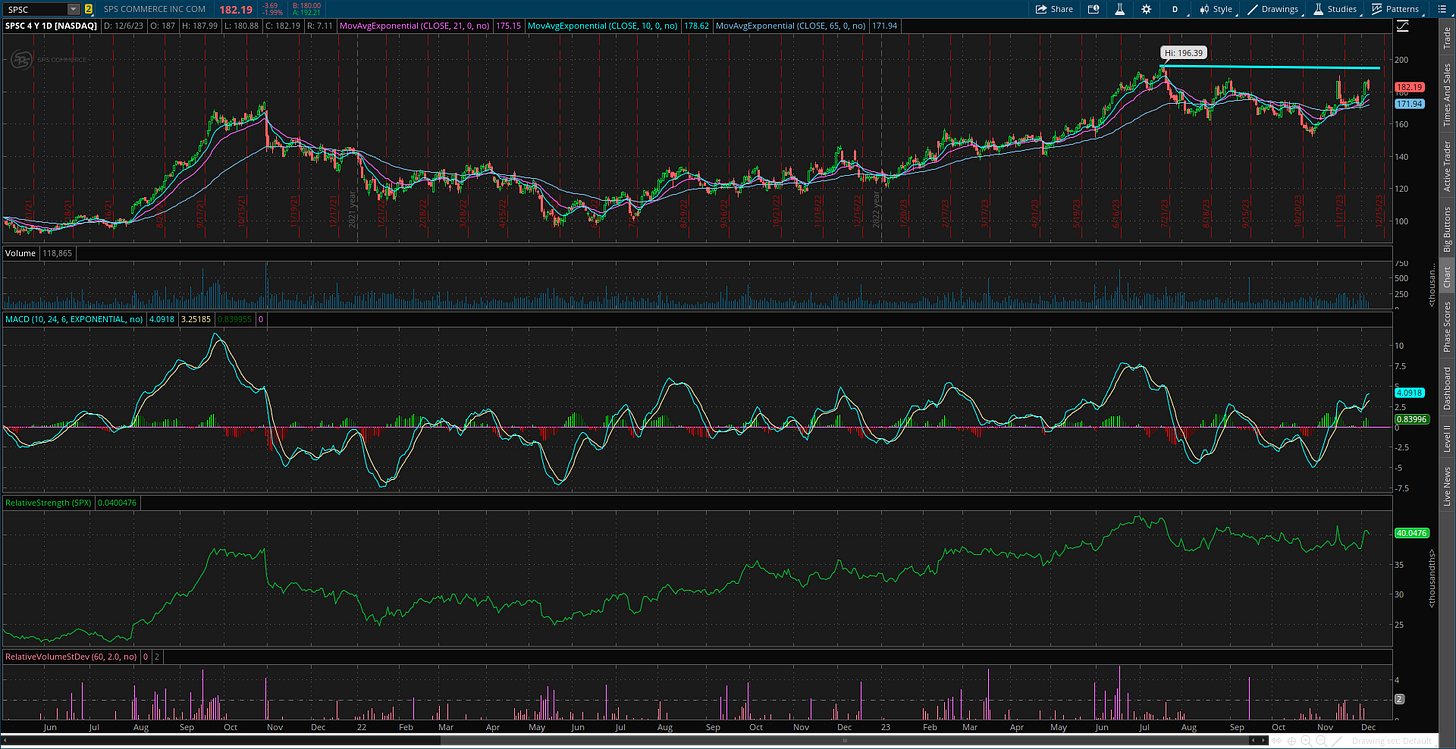Click the red 182.19 price axis label
Viewport: 1456px width, 749px height.
1410,88
